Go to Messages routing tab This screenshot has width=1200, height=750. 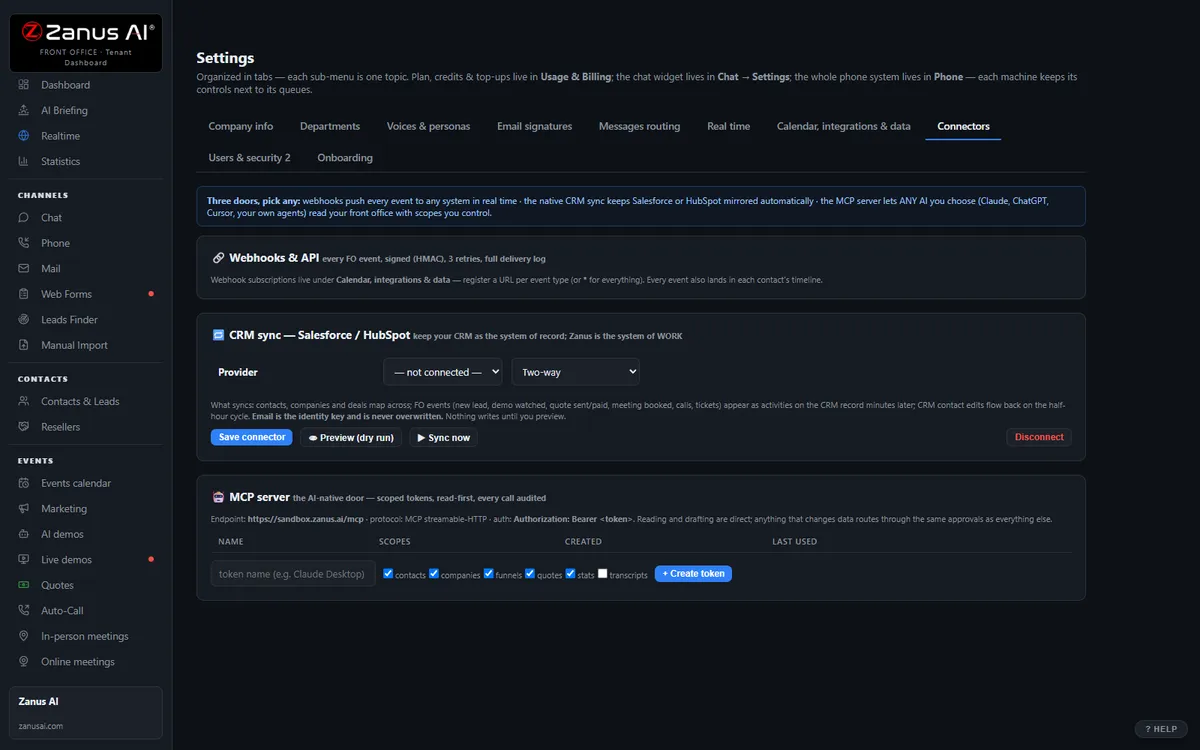pyautogui.click(x=640, y=126)
